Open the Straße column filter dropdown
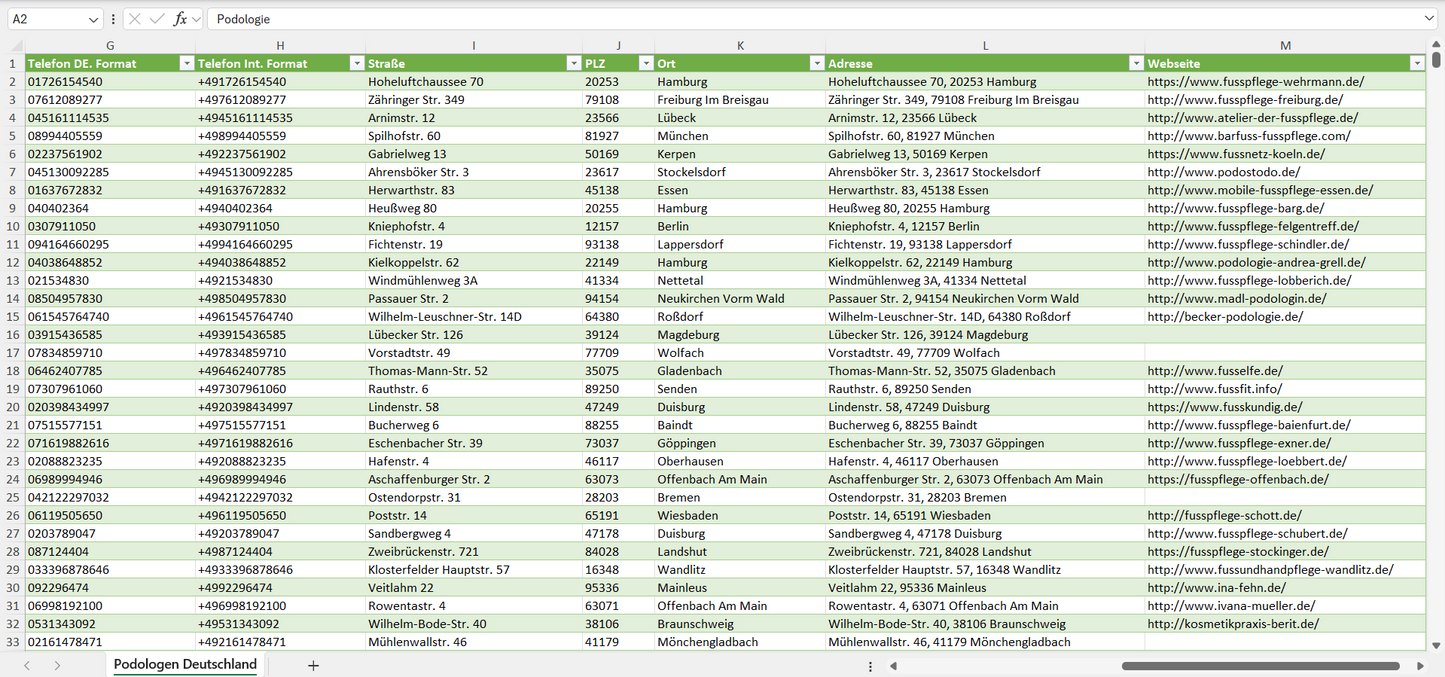 [x=573, y=63]
